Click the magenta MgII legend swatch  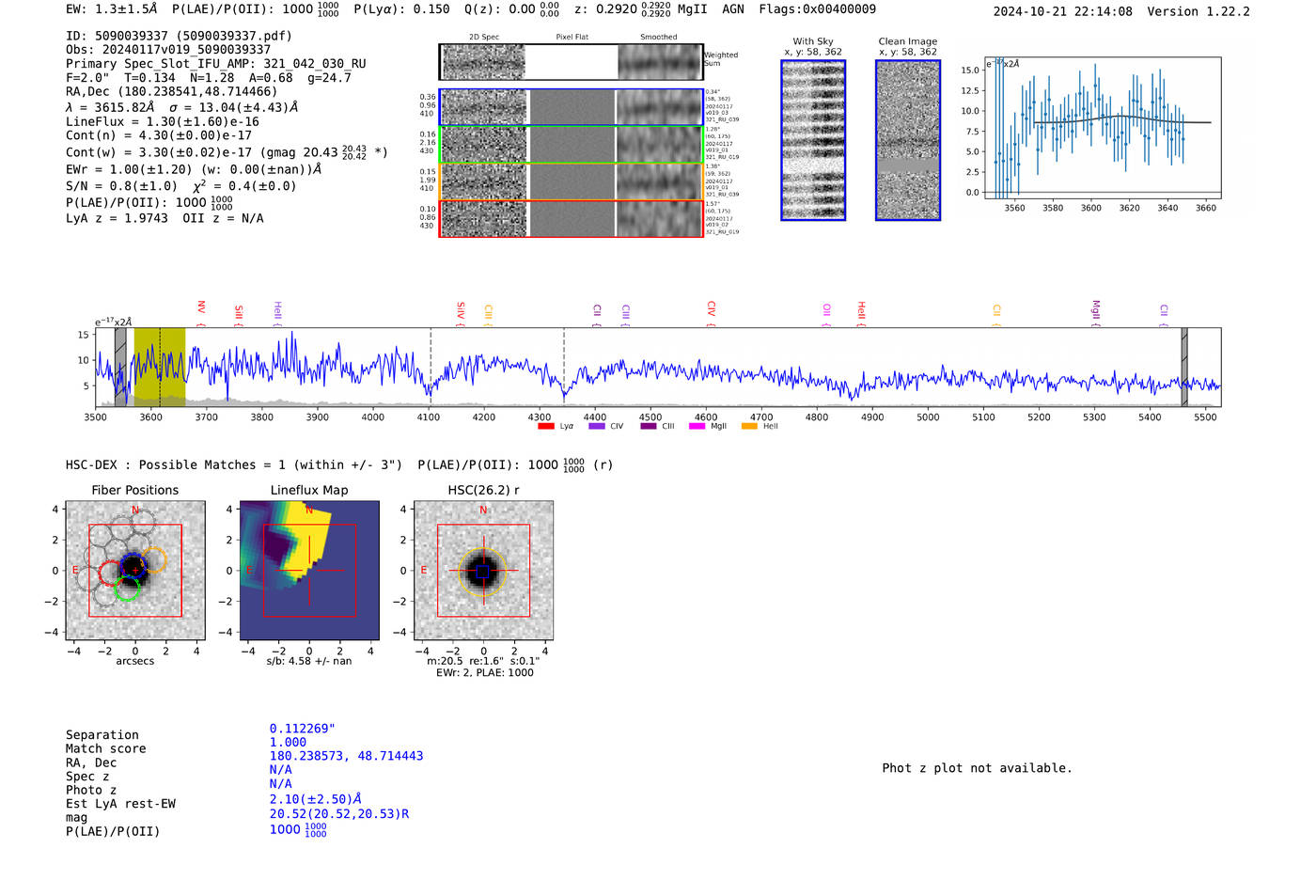point(697,427)
